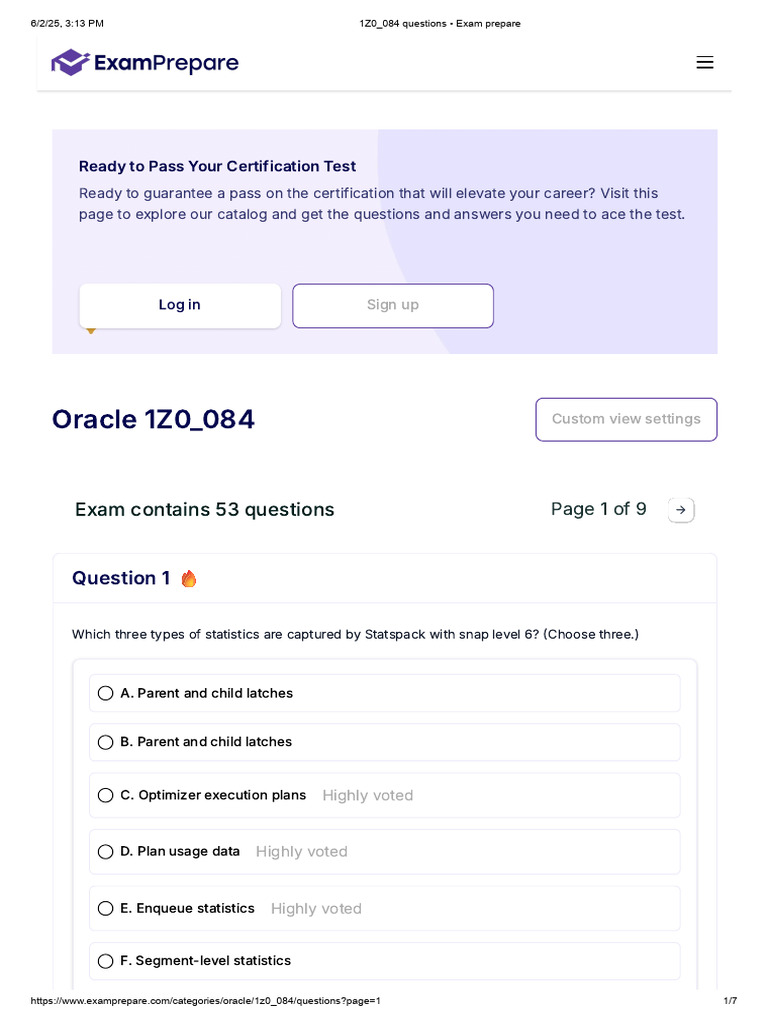Select first option A Parent and child latches
Viewport: 768px width, 1024px height.
106,693
